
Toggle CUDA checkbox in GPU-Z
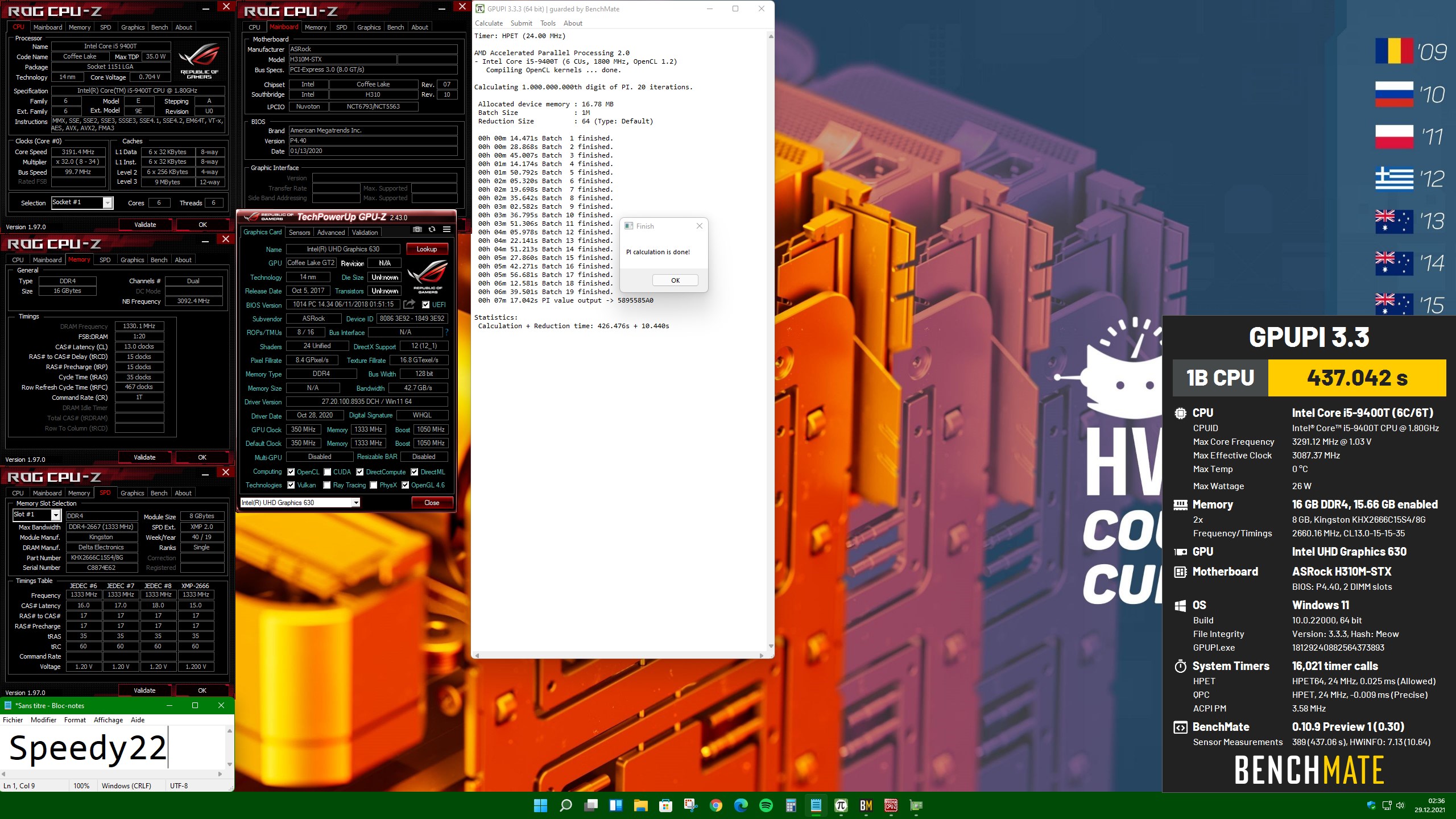[328, 472]
